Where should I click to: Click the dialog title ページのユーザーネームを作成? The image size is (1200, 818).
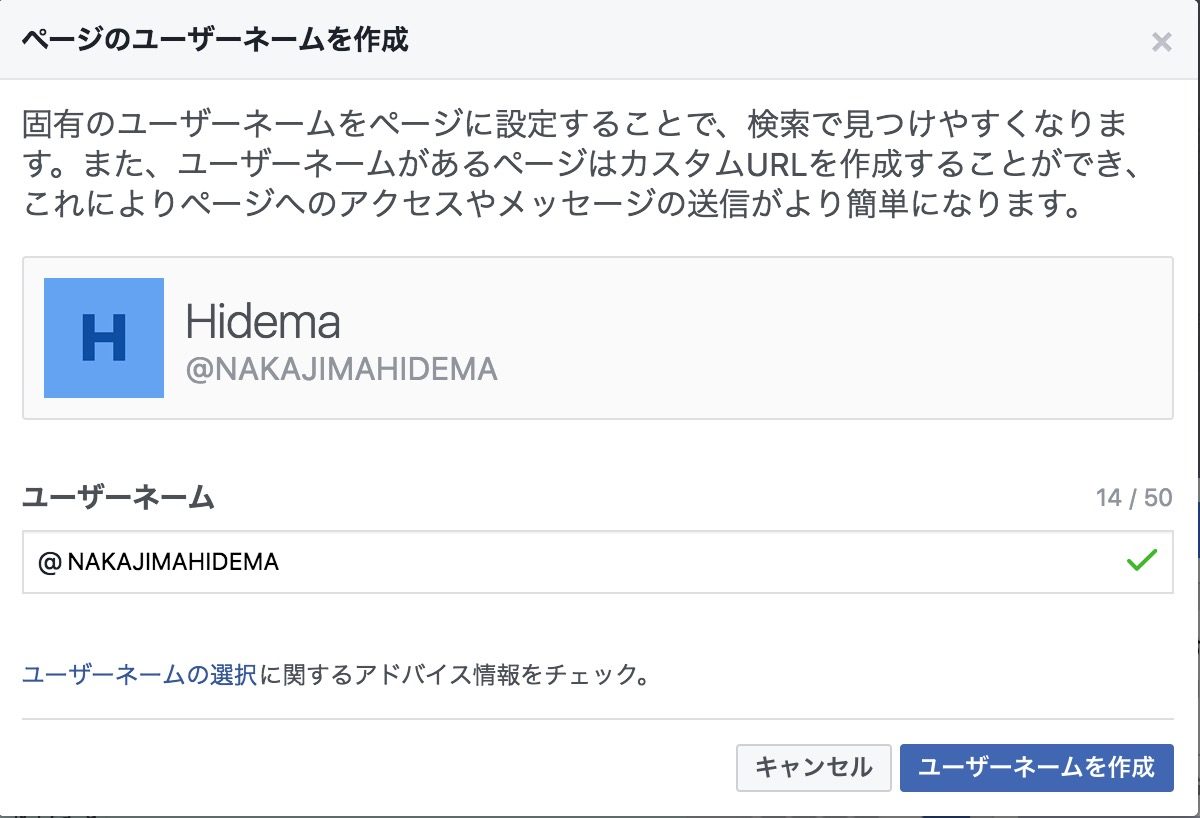(x=215, y=41)
